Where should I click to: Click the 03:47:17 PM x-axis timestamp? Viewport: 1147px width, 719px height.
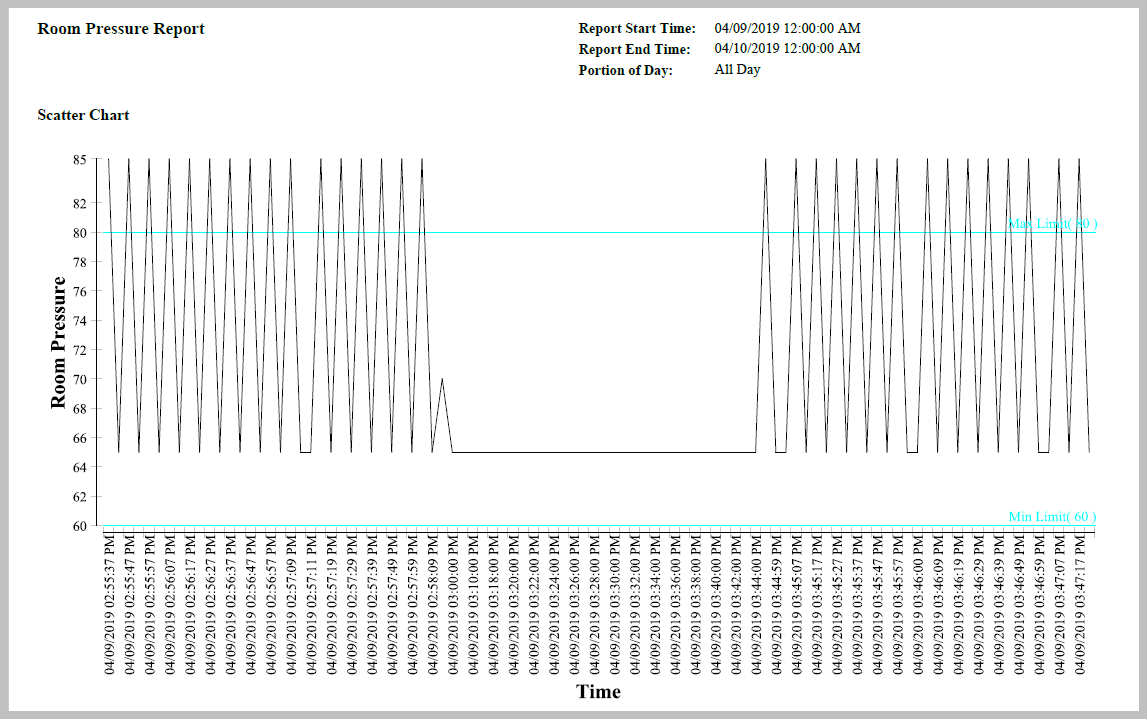click(x=1081, y=604)
